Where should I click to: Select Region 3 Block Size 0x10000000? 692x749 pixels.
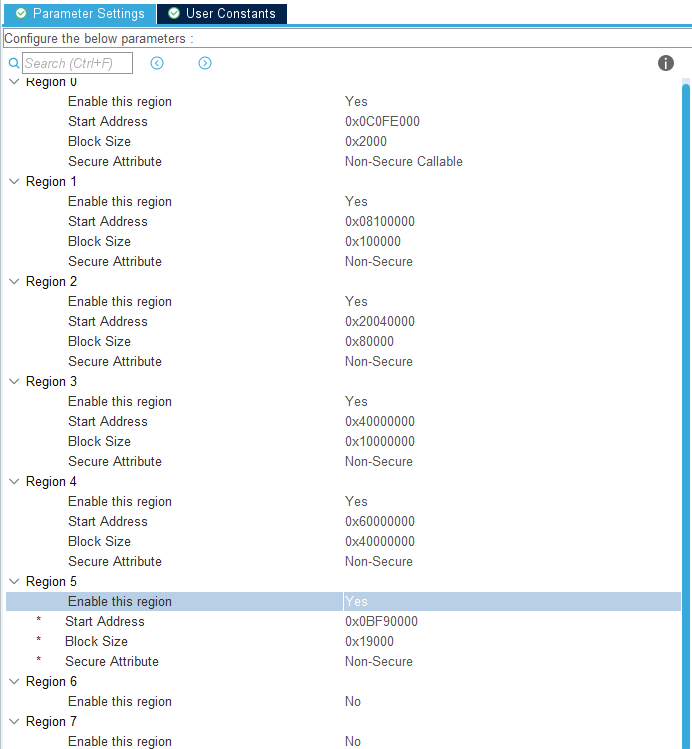point(380,441)
